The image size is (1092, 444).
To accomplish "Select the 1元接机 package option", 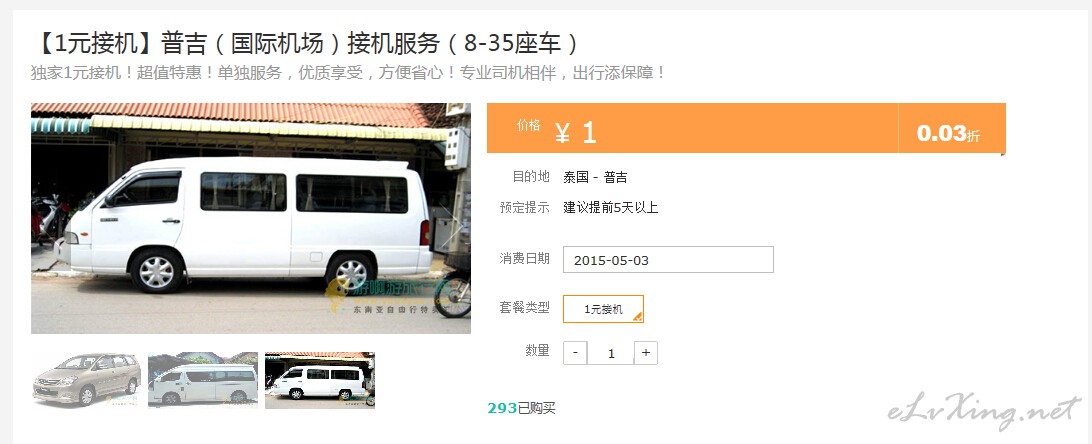I will click(x=603, y=309).
